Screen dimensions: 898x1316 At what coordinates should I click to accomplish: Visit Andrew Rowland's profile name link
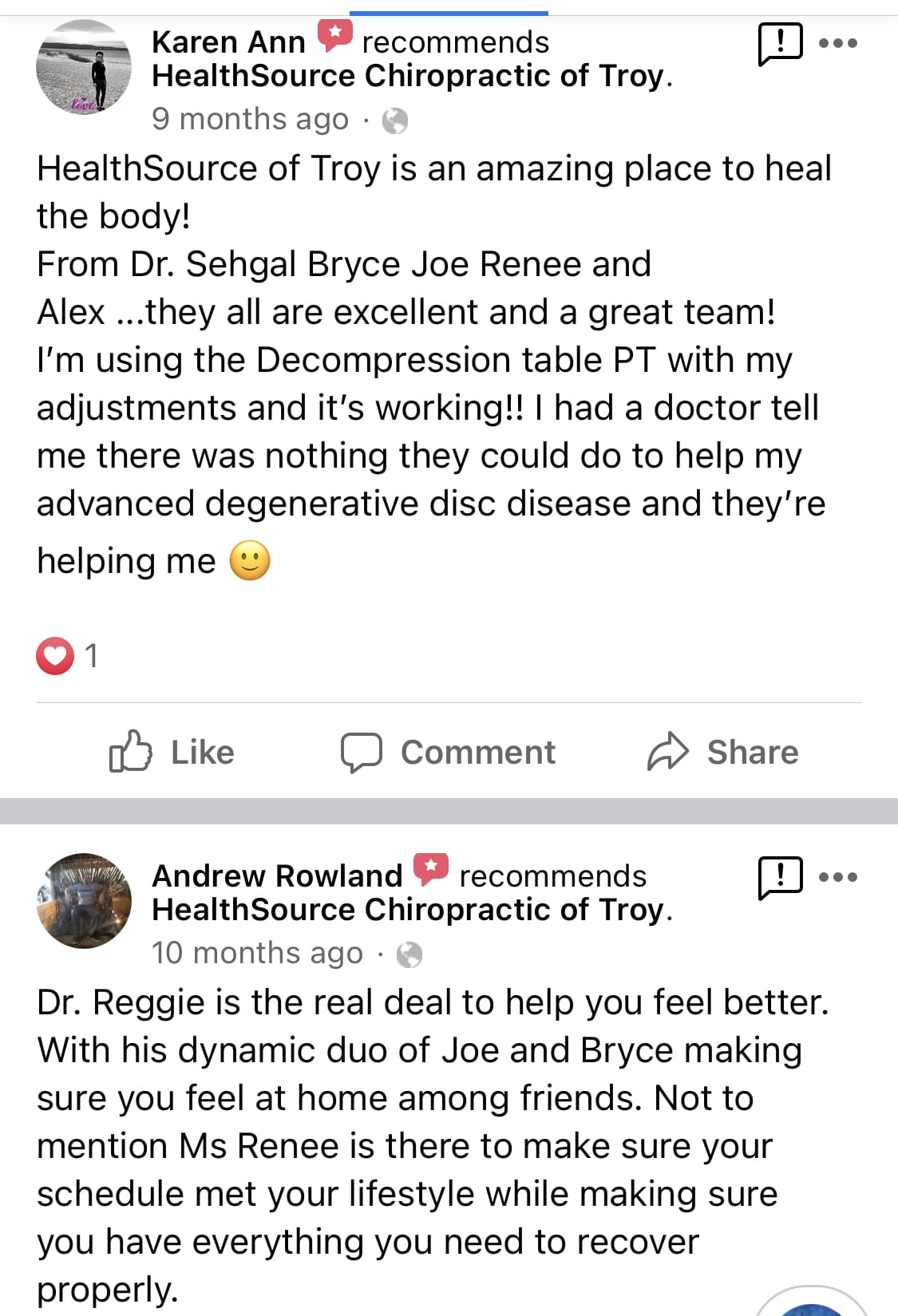[x=277, y=875]
